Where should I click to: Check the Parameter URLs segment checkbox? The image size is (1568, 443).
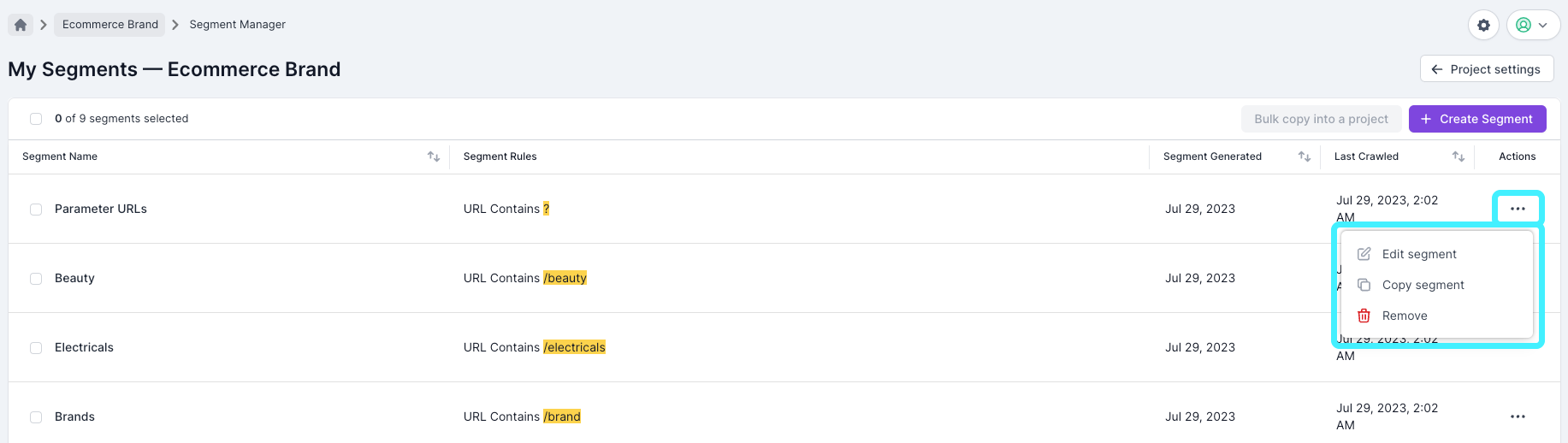point(36,210)
